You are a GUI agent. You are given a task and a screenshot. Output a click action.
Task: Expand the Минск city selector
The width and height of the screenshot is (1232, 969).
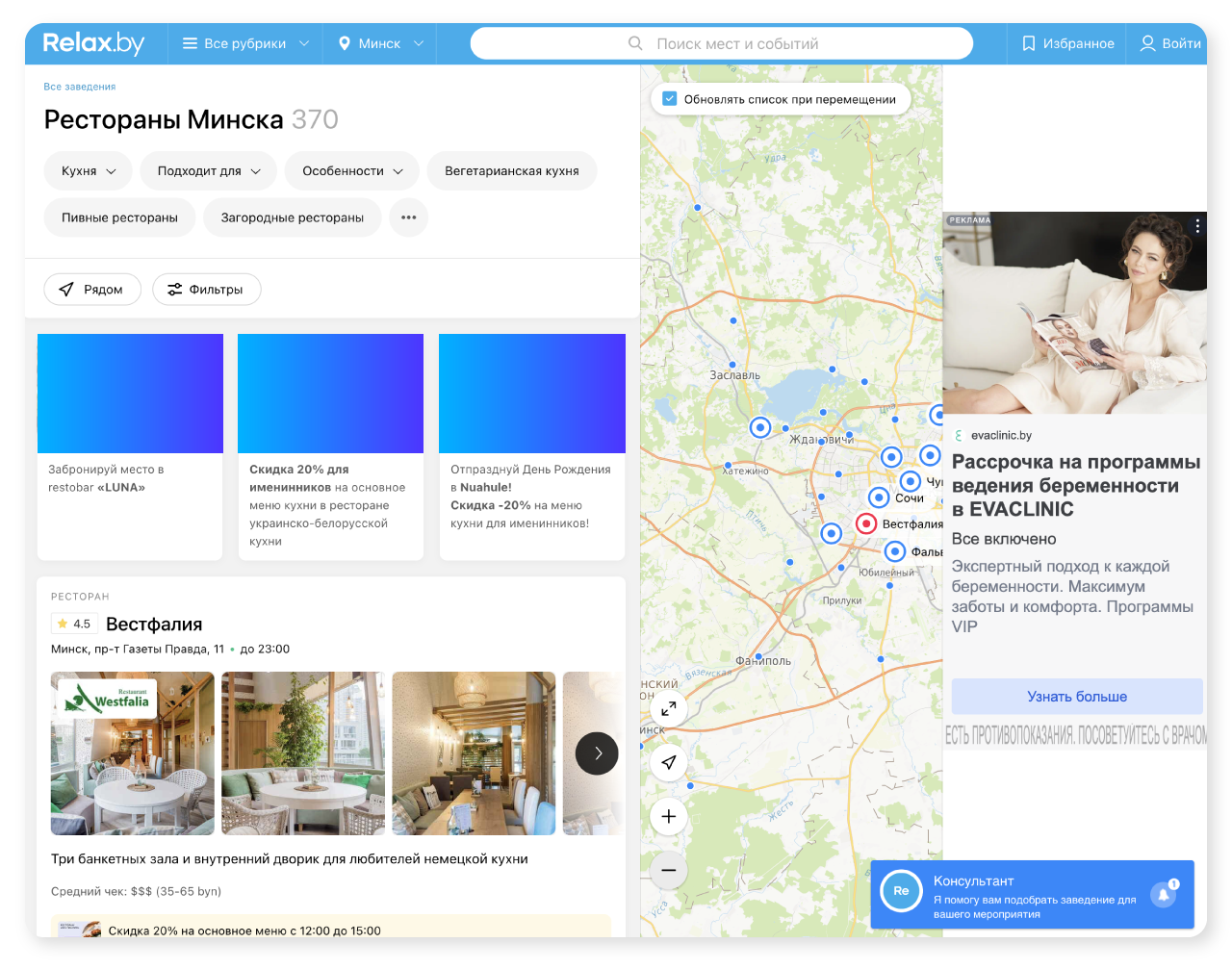[x=380, y=43]
